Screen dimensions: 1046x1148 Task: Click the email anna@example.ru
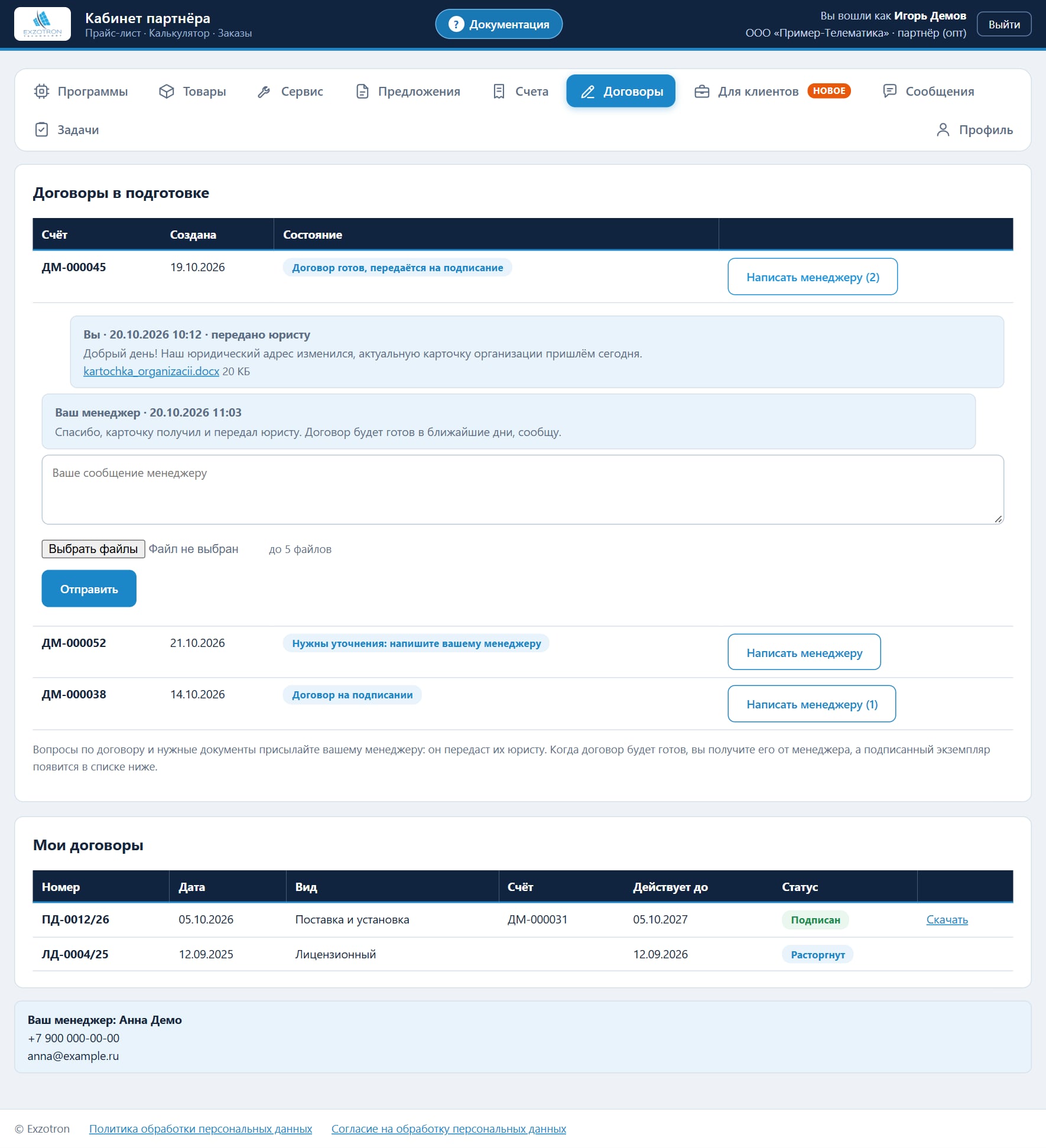point(73,1056)
